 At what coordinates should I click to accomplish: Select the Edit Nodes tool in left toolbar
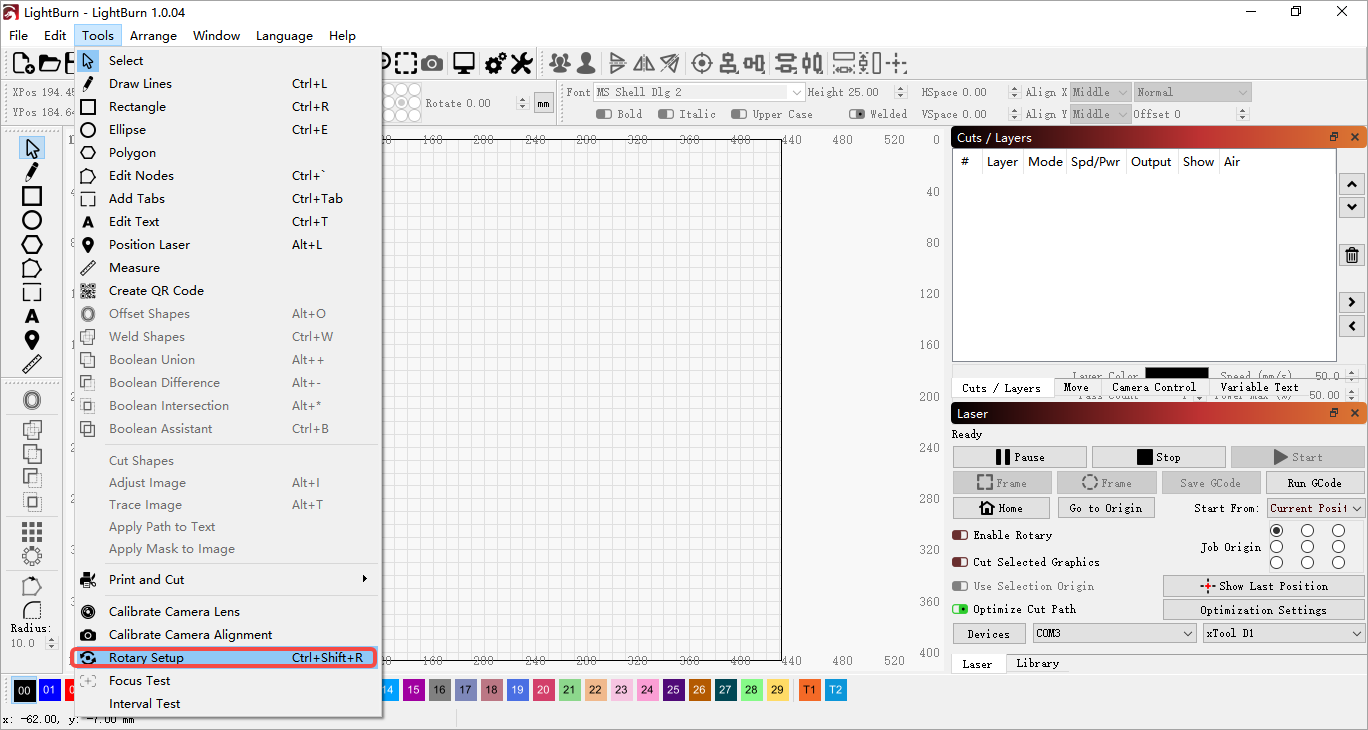click(32, 268)
